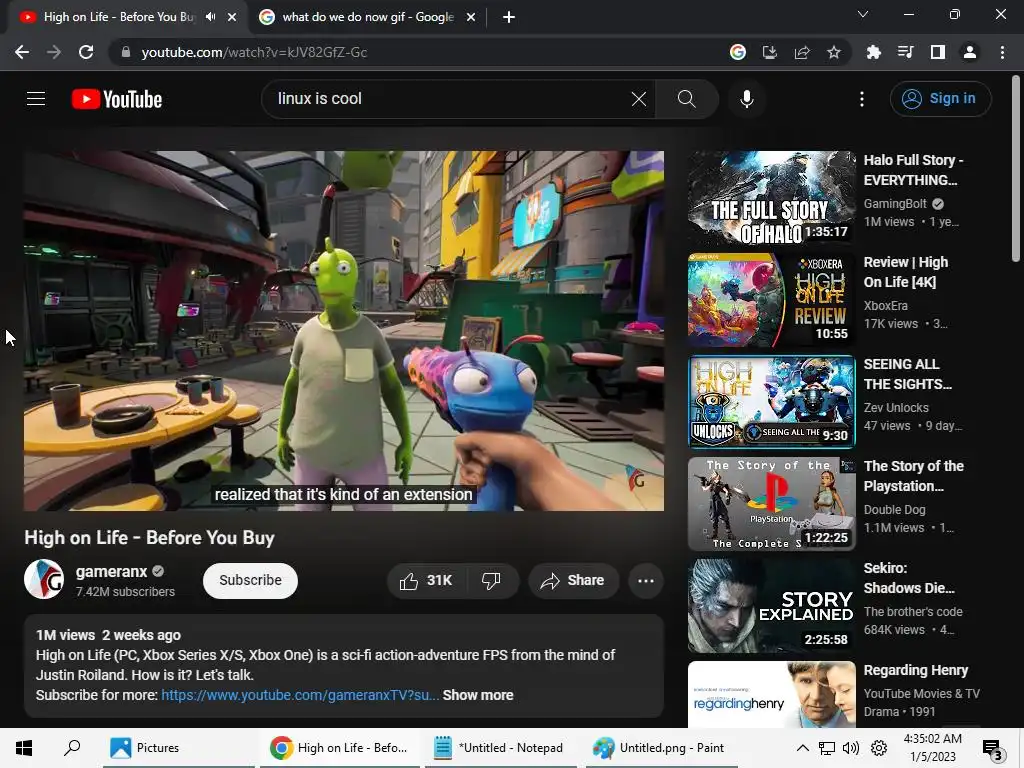1024x768 pixels.
Task: Click the video player to pause playback
Action: coord(344,330)
